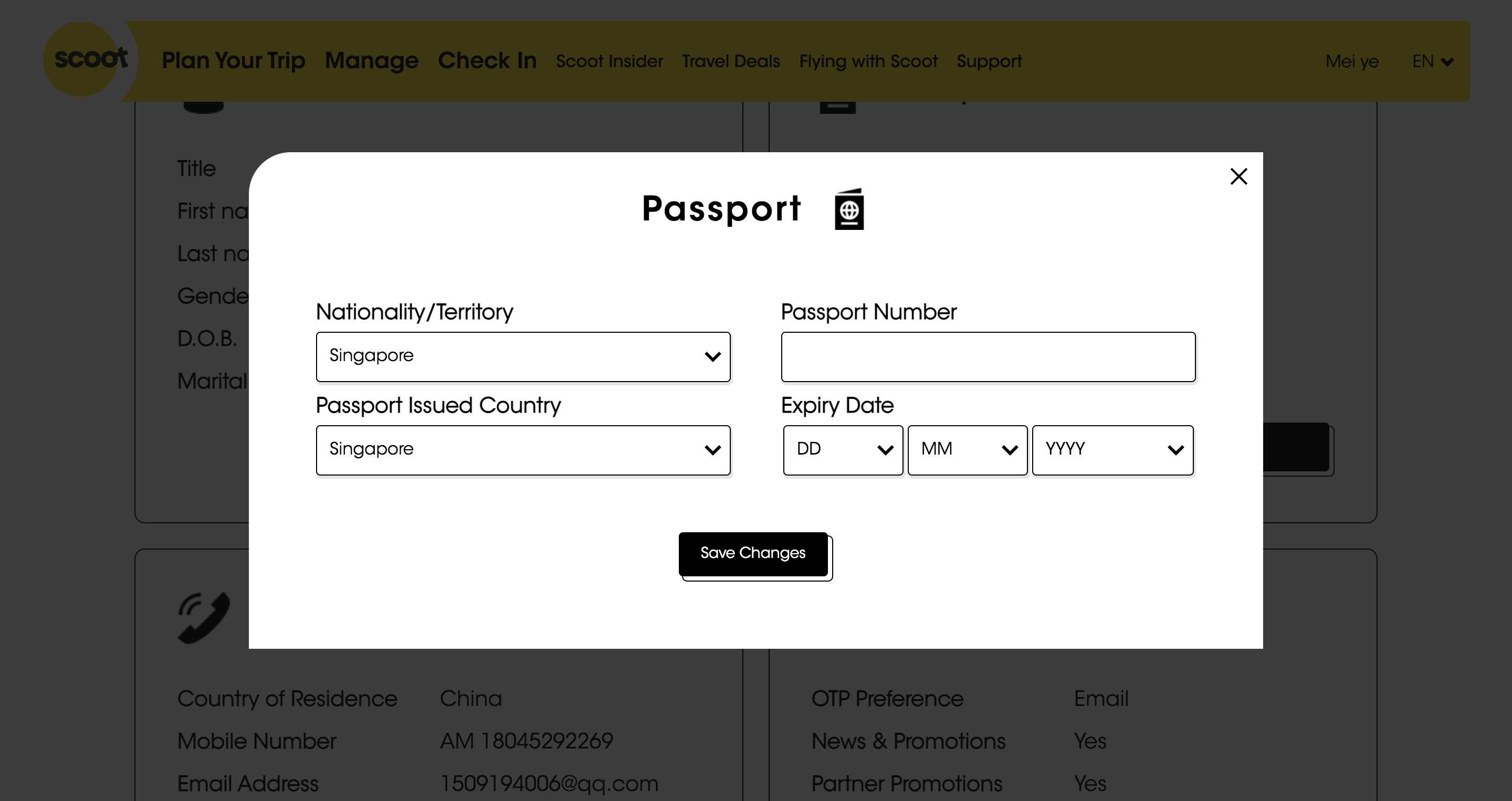Open the Nationality/Territory dropdown

pyautogui.click(x=523, y=357)
